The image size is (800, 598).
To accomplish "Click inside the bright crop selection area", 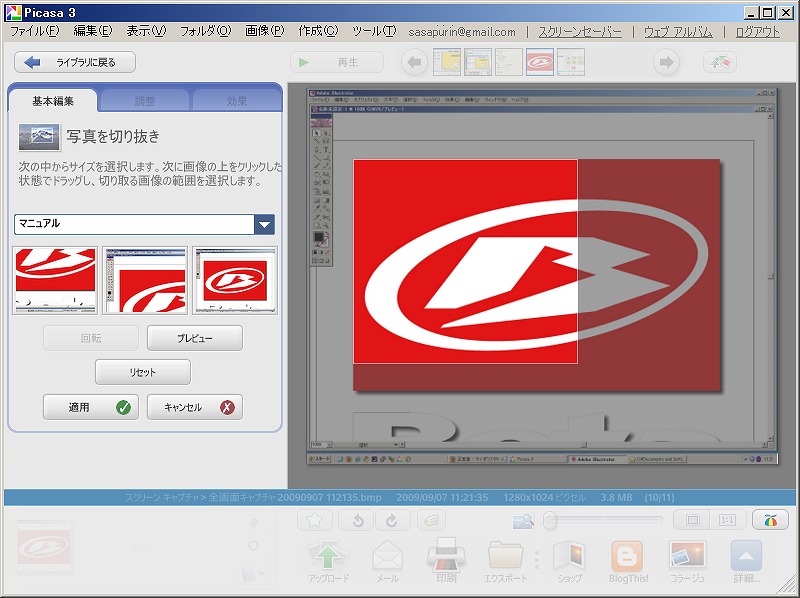I will coord(465,261).
